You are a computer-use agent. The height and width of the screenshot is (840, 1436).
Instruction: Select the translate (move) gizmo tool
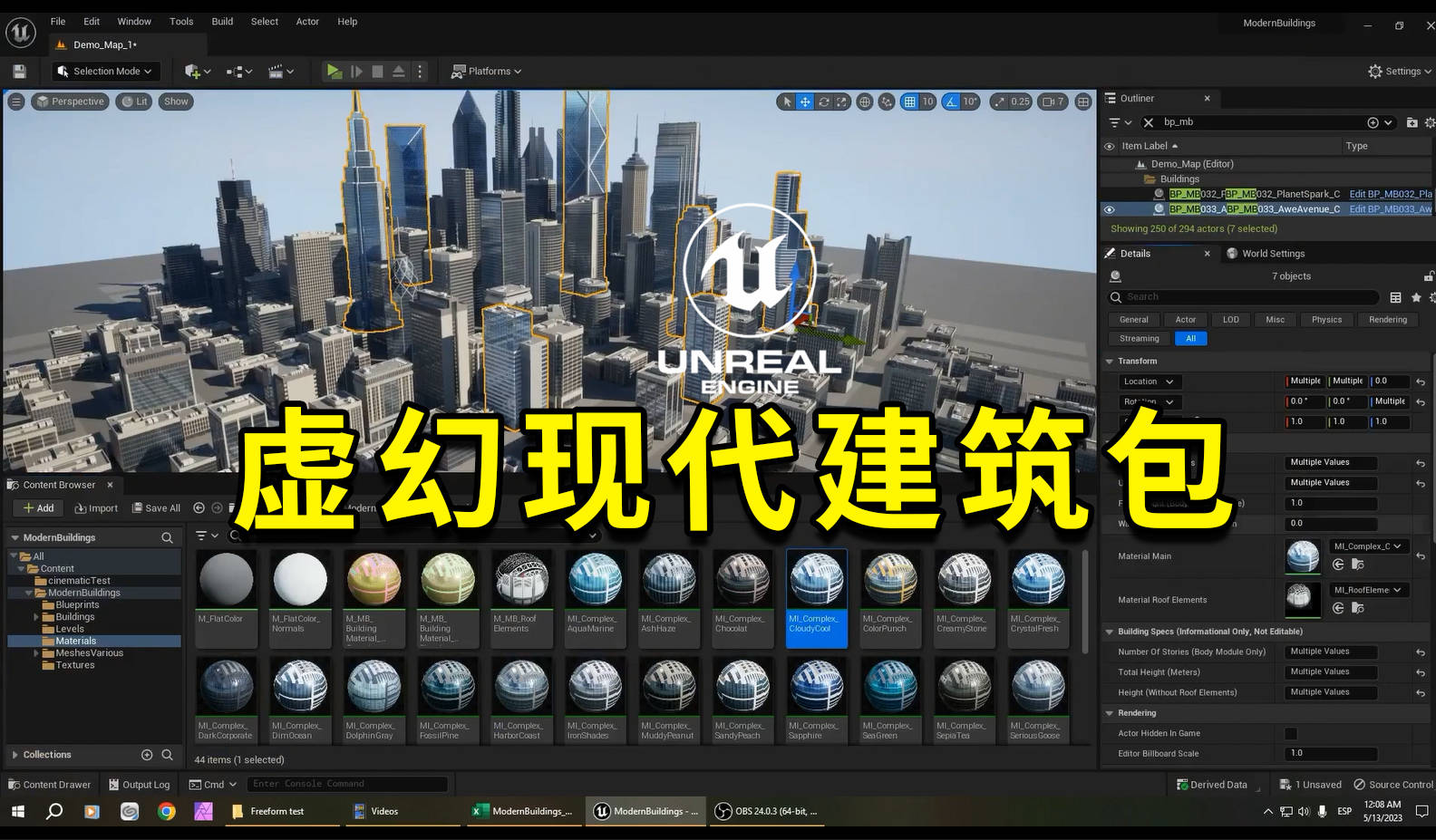(805, 102)
